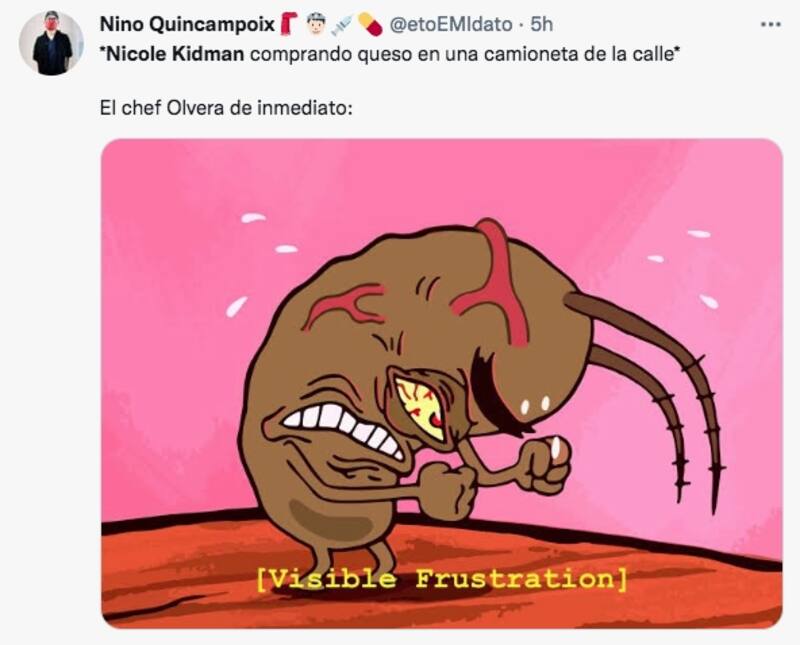This screenshot has height=645, width=800.
Task: Click the pill emoji beside the handle
Action: point(370,24)
